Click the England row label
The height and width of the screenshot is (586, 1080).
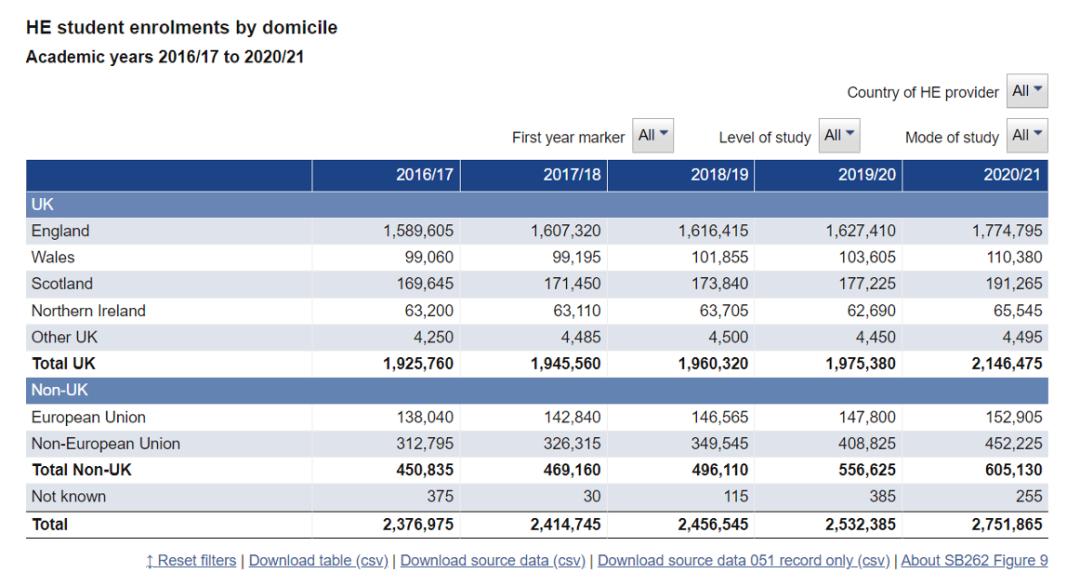pyautogui.click(x=60, y=231)
